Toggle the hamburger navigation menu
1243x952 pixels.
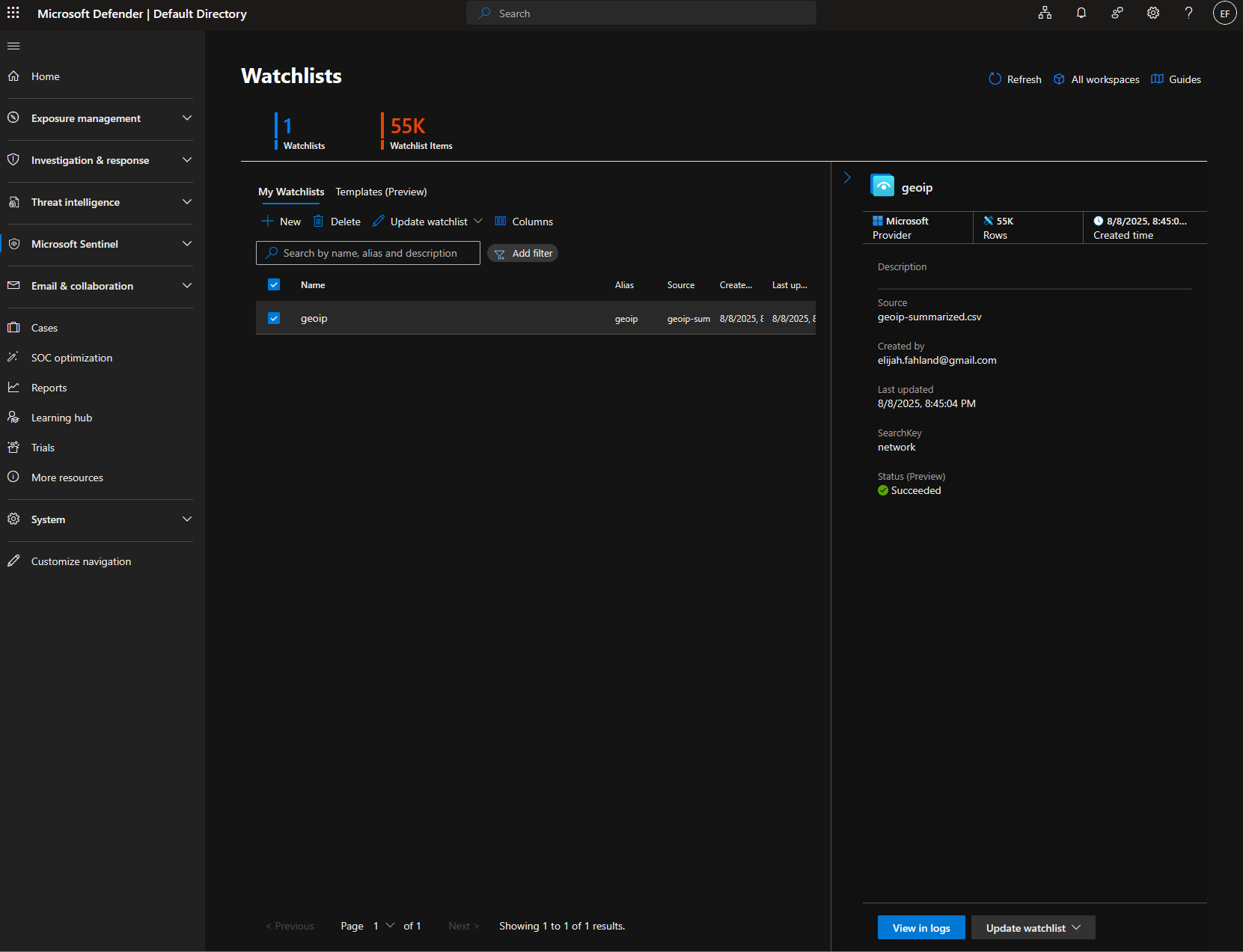[x=13, y=46]
